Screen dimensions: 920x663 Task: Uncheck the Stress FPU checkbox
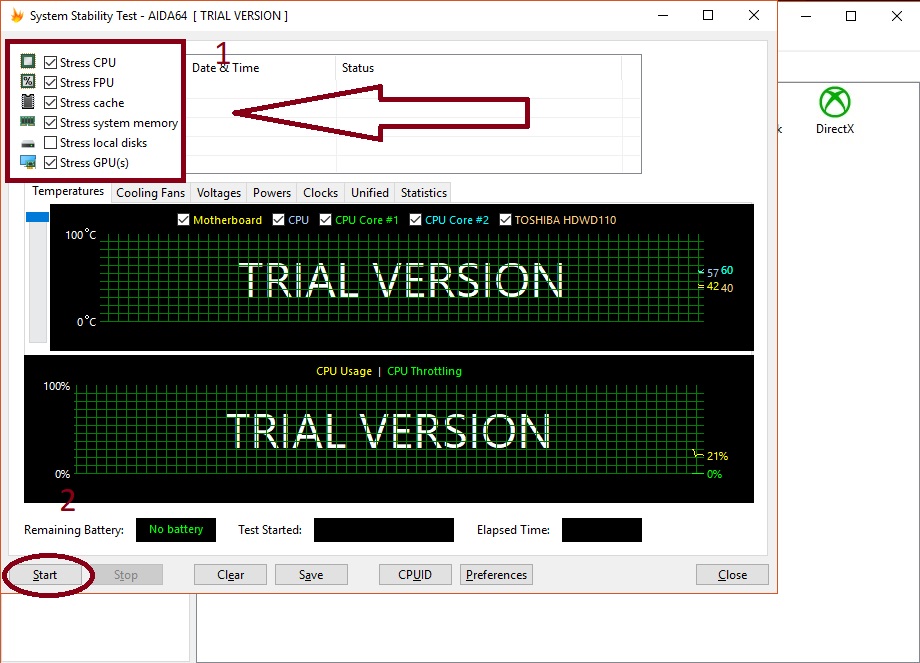pos(50,82)
